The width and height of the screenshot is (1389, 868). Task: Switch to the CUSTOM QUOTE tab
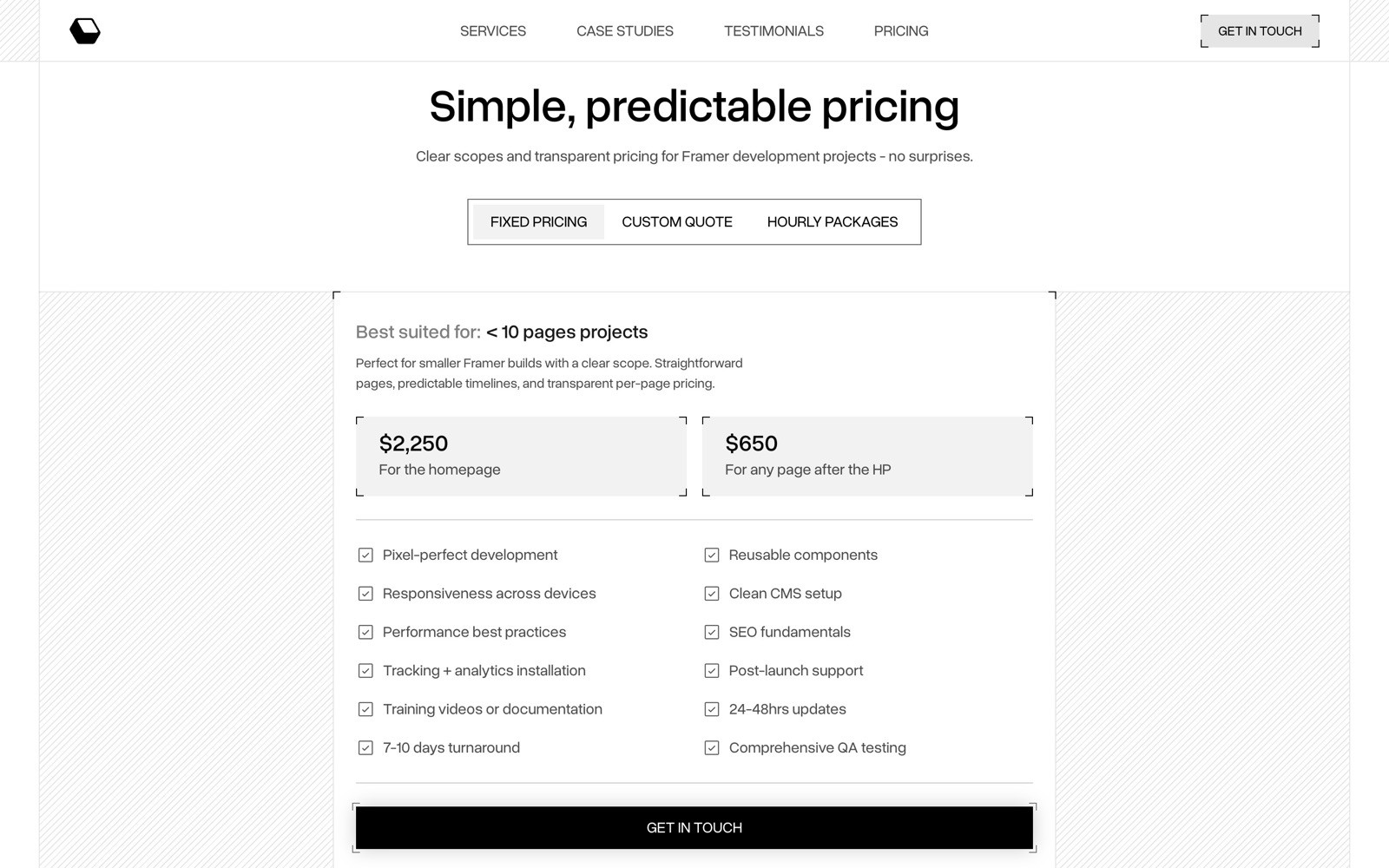[x=676, y=221]
